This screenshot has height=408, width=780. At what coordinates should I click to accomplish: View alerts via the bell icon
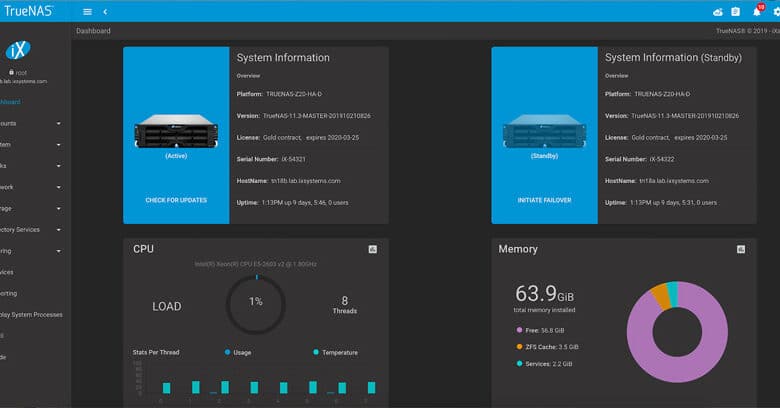[x=757, y=11]
